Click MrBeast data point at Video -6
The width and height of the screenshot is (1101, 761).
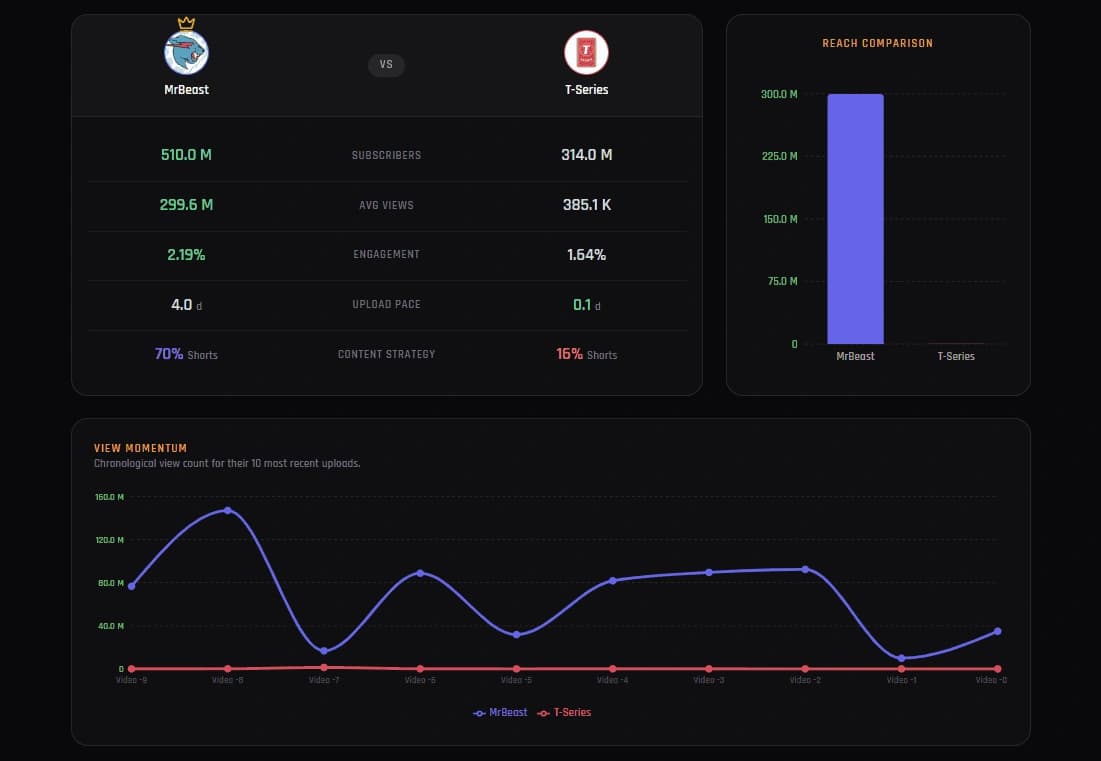coord(420,573)
